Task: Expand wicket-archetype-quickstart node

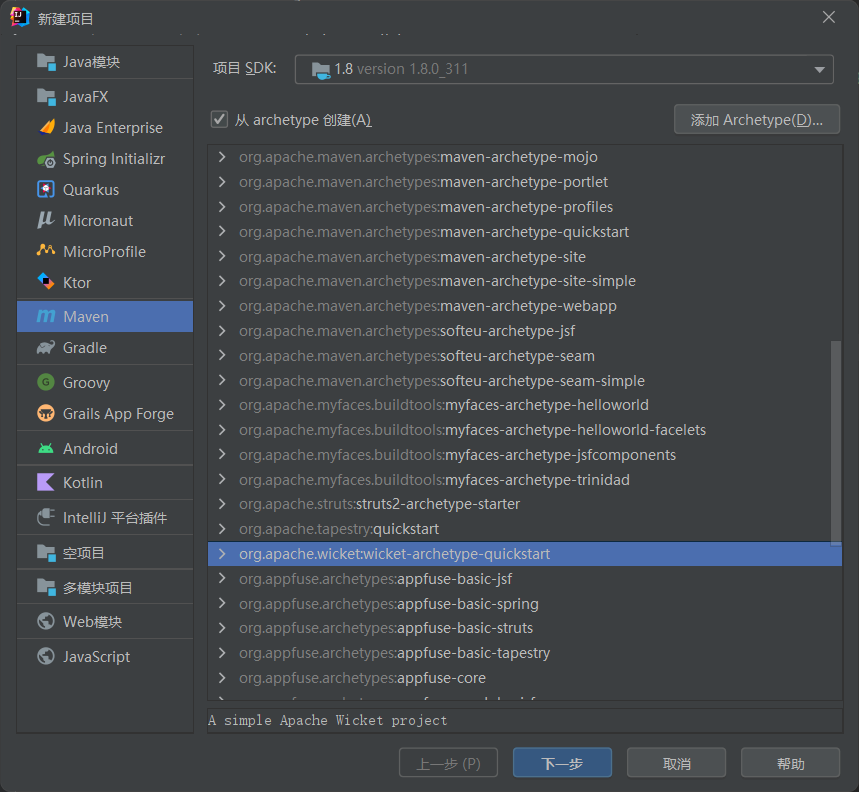Action: point(222,554)
